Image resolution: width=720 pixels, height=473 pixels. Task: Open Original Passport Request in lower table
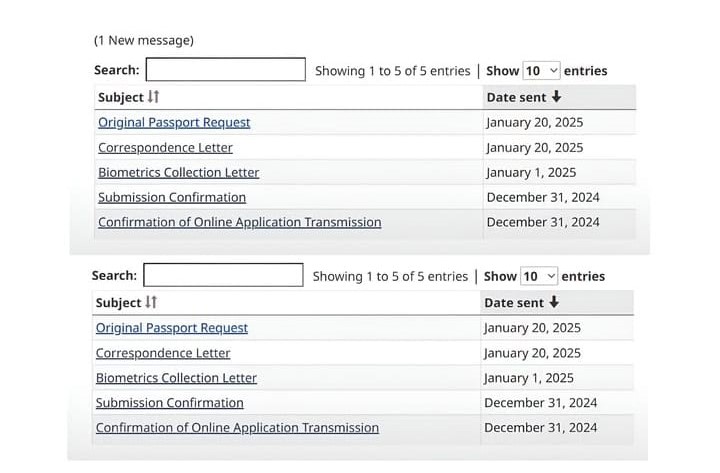172,328
